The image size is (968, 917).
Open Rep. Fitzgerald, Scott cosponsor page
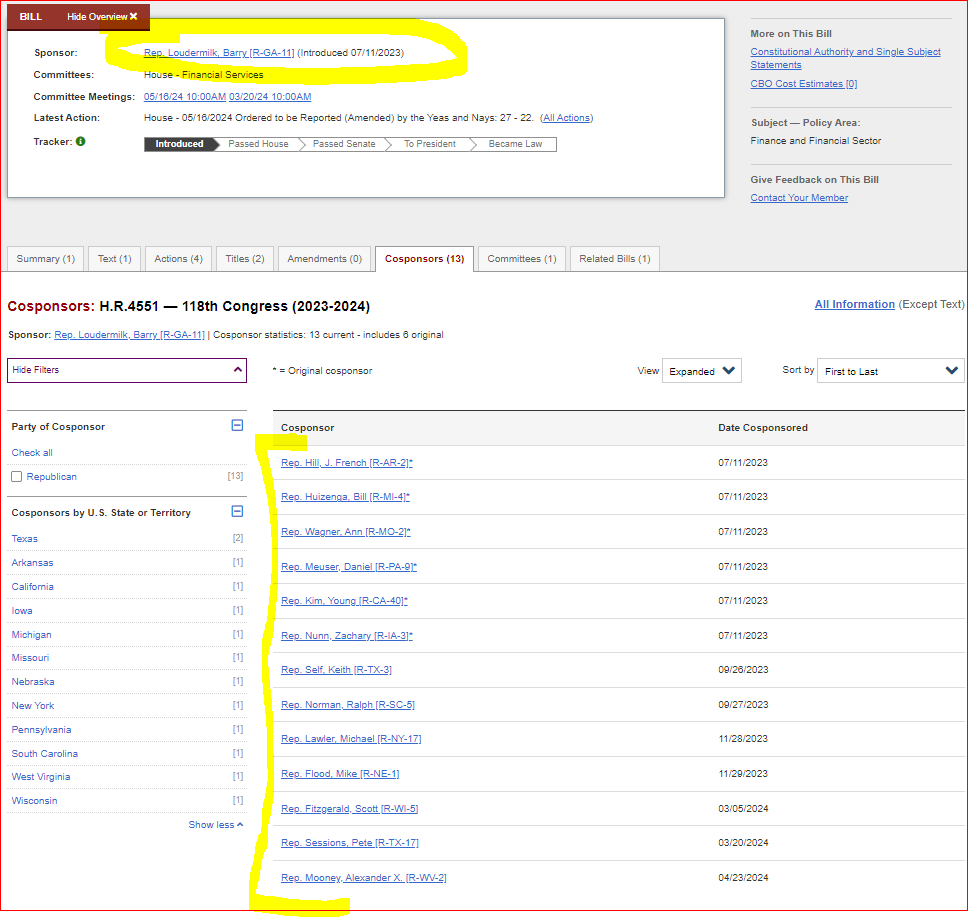(x=349, y=809)
